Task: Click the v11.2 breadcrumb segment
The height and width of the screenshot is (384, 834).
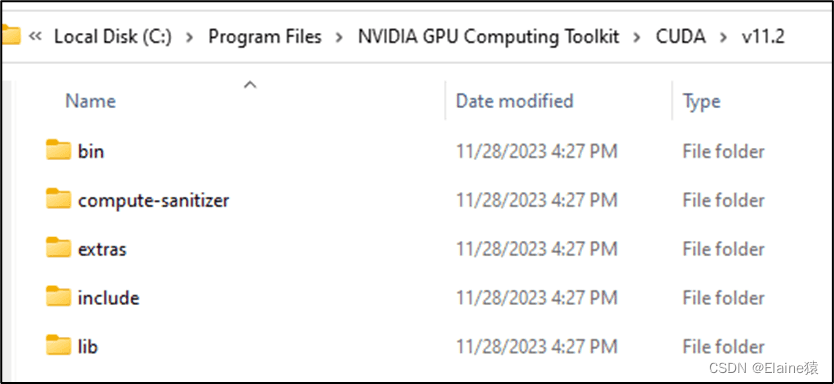Action: coord(763,37)
